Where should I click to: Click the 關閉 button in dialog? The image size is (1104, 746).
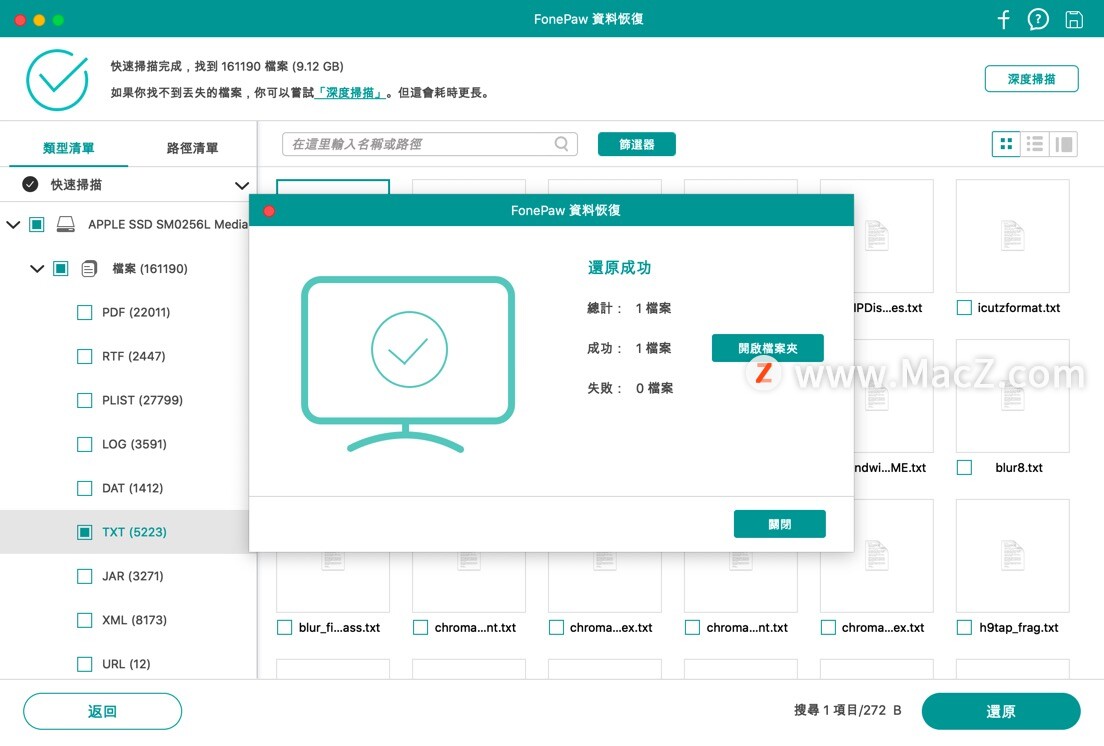779,524
